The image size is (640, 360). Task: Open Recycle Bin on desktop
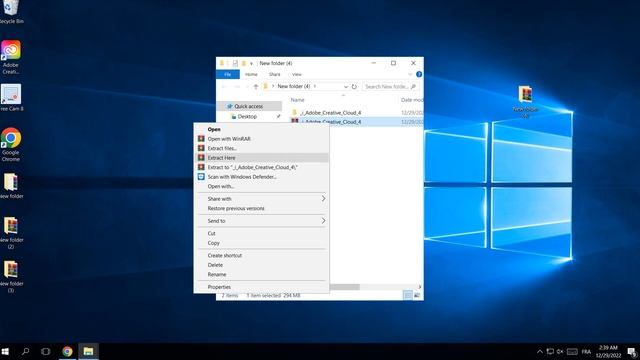coord(11,12)
